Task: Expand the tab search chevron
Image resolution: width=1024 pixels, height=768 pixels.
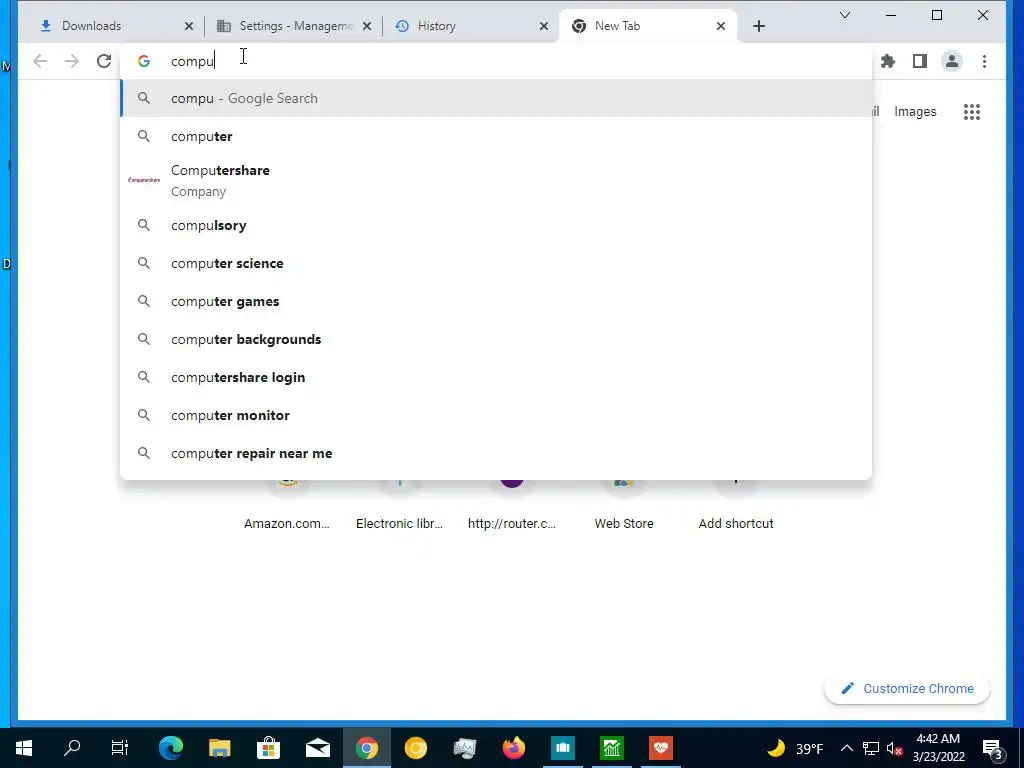Action: coord(844,15)
